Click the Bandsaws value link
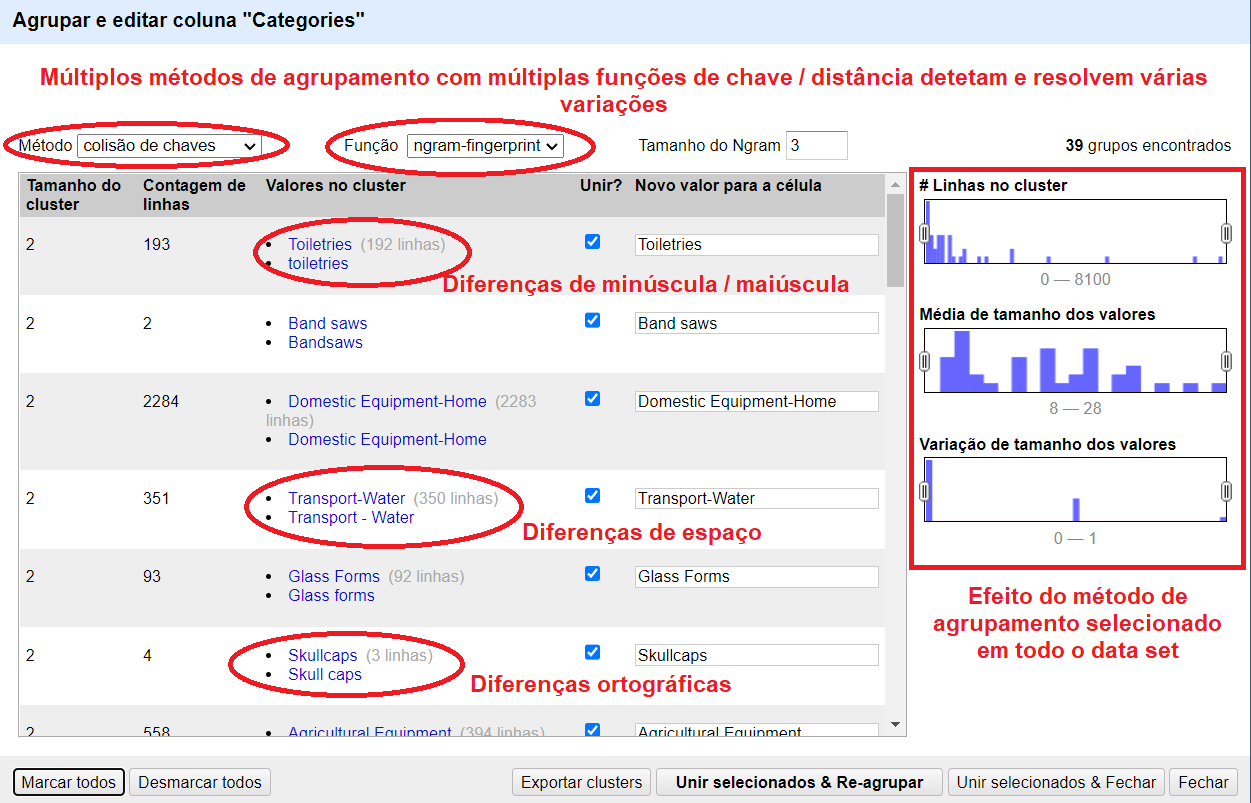This screenshot has height=803, width=1251. [x=326, y=340]
